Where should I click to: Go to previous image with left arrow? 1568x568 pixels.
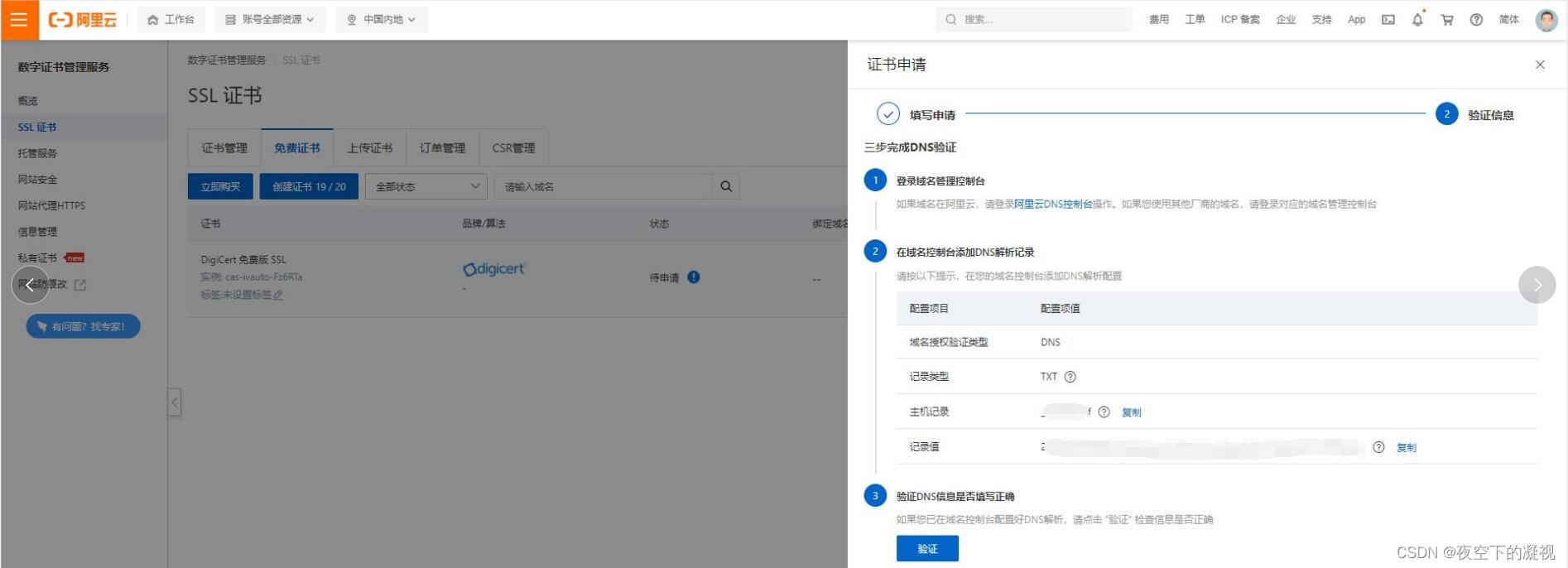coord(30,285)
